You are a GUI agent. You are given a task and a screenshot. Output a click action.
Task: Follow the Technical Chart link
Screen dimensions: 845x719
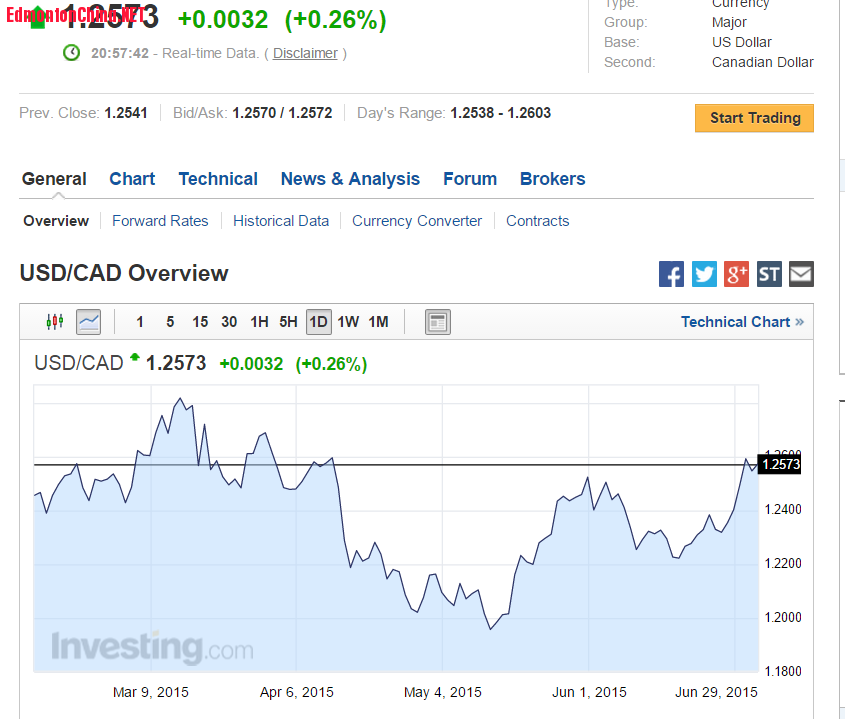coord(742,322)
